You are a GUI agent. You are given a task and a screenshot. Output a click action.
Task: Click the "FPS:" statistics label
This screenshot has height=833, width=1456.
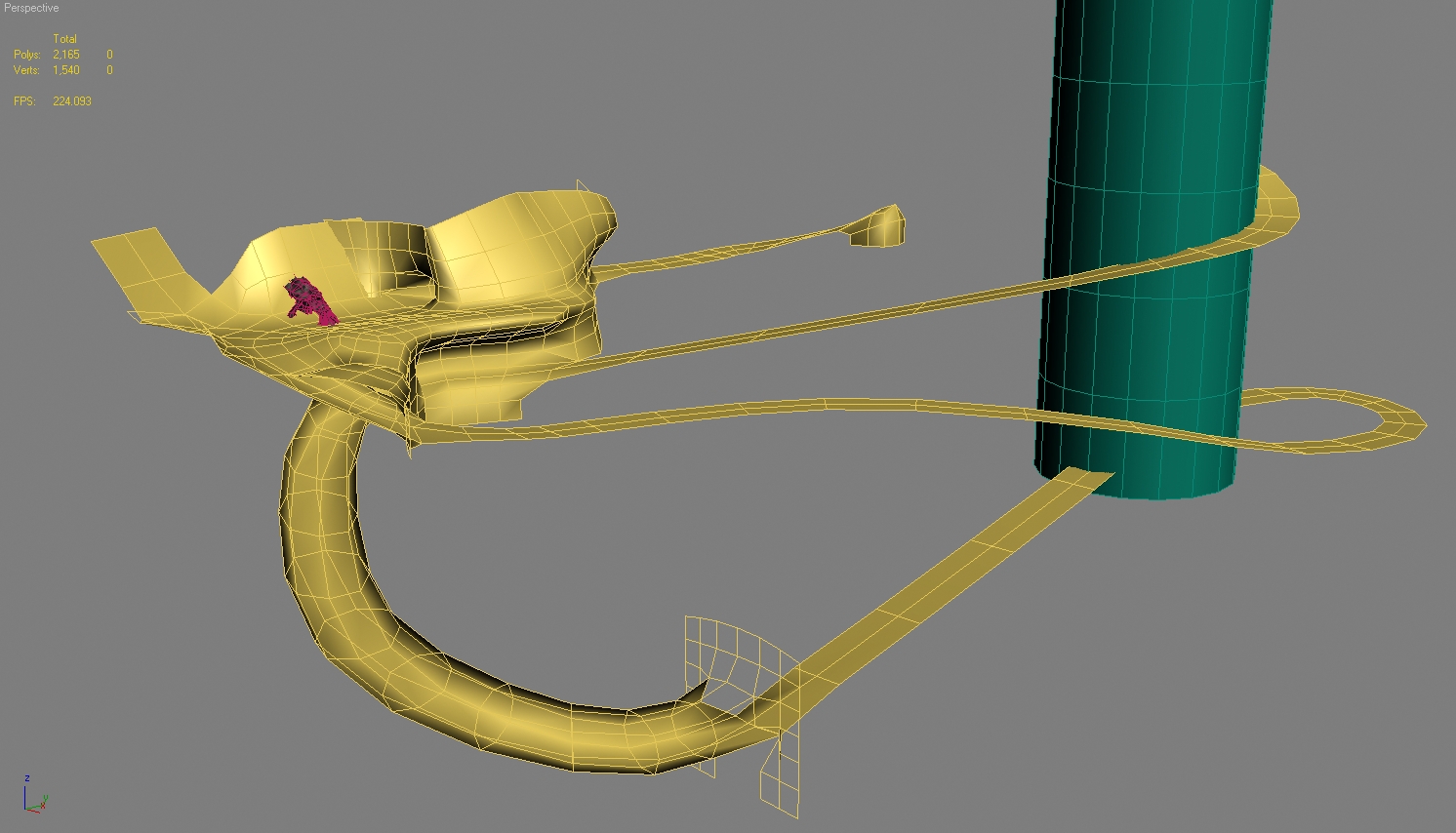(x=25, y=101)
